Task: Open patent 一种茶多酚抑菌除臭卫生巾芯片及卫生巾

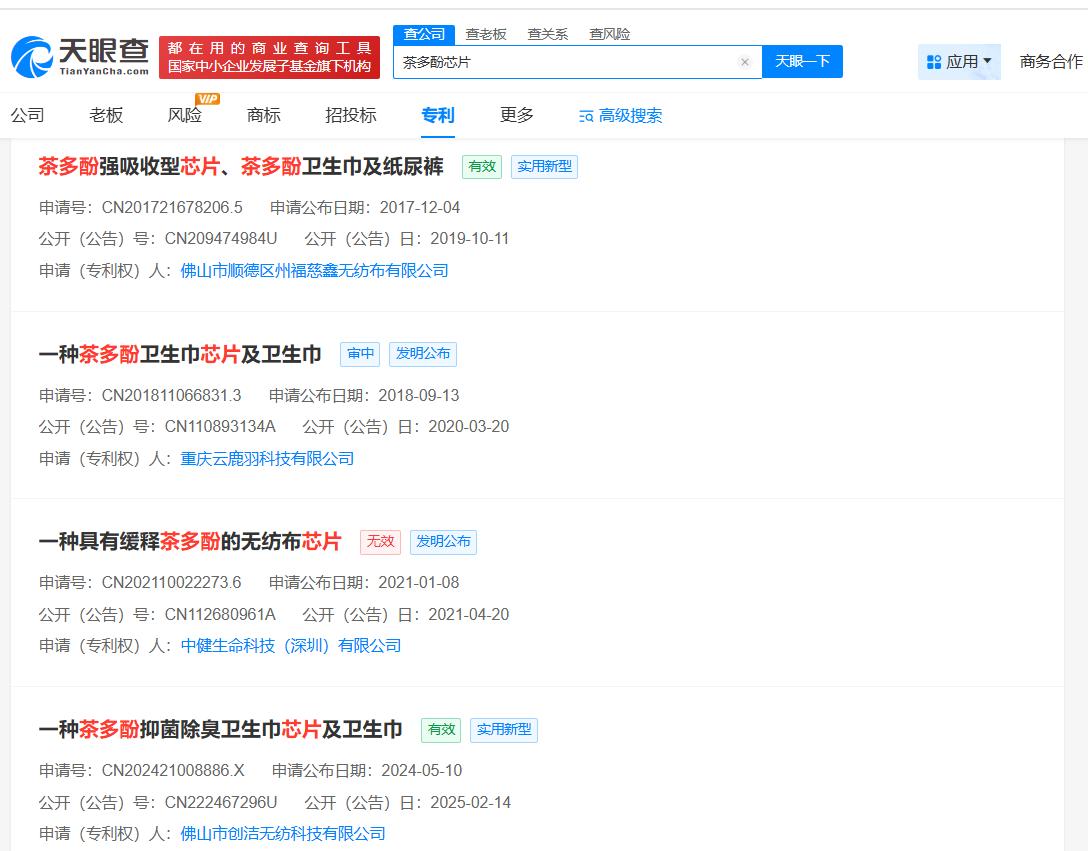Action: 221,730
